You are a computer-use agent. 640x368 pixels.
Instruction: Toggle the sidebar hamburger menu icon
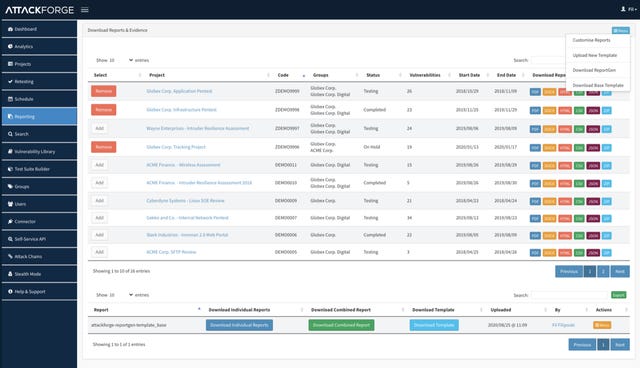click(x=84, y=10)
